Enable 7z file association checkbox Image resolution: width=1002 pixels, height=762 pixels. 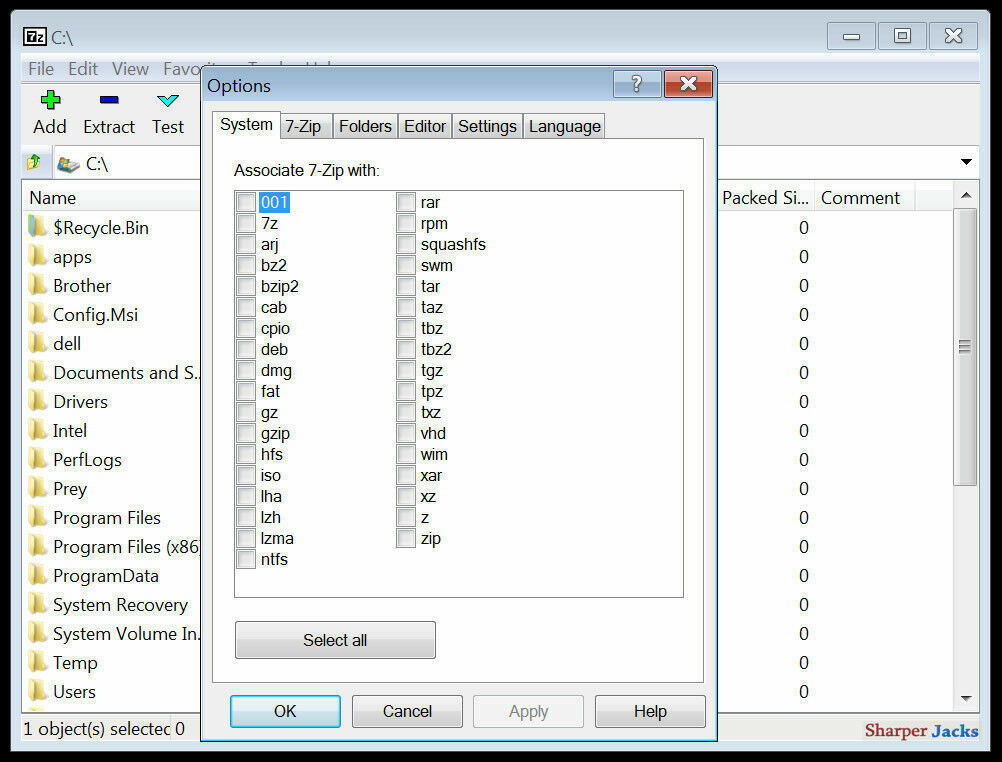click(246, 223)
